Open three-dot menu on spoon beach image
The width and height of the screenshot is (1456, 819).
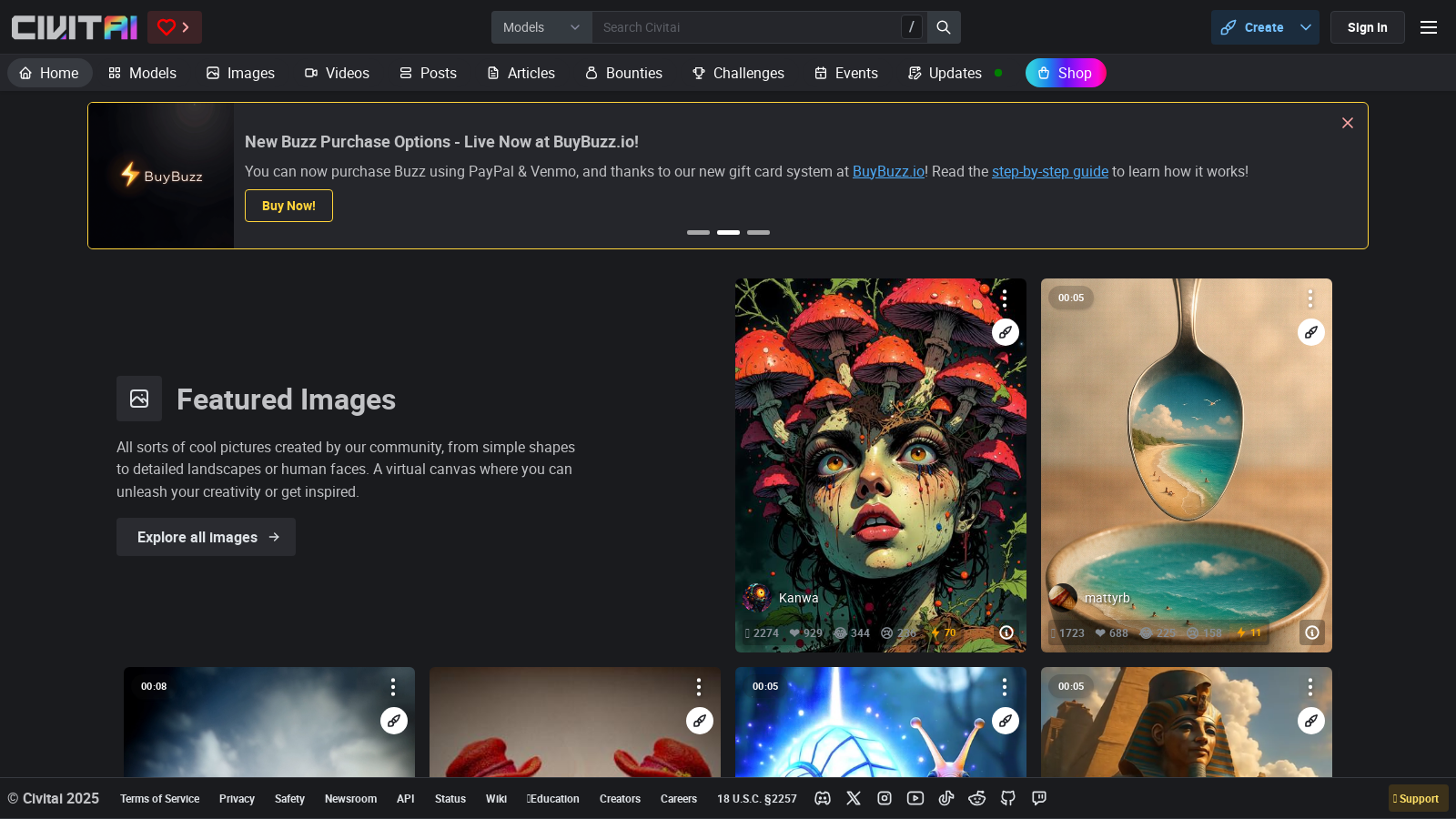(x=1310, y=298)
